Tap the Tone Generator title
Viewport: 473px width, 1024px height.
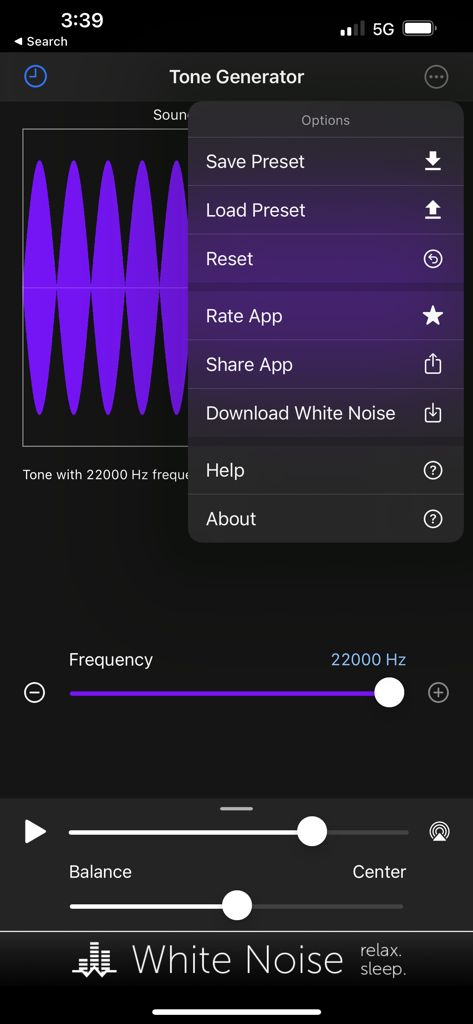pos(236,77)
